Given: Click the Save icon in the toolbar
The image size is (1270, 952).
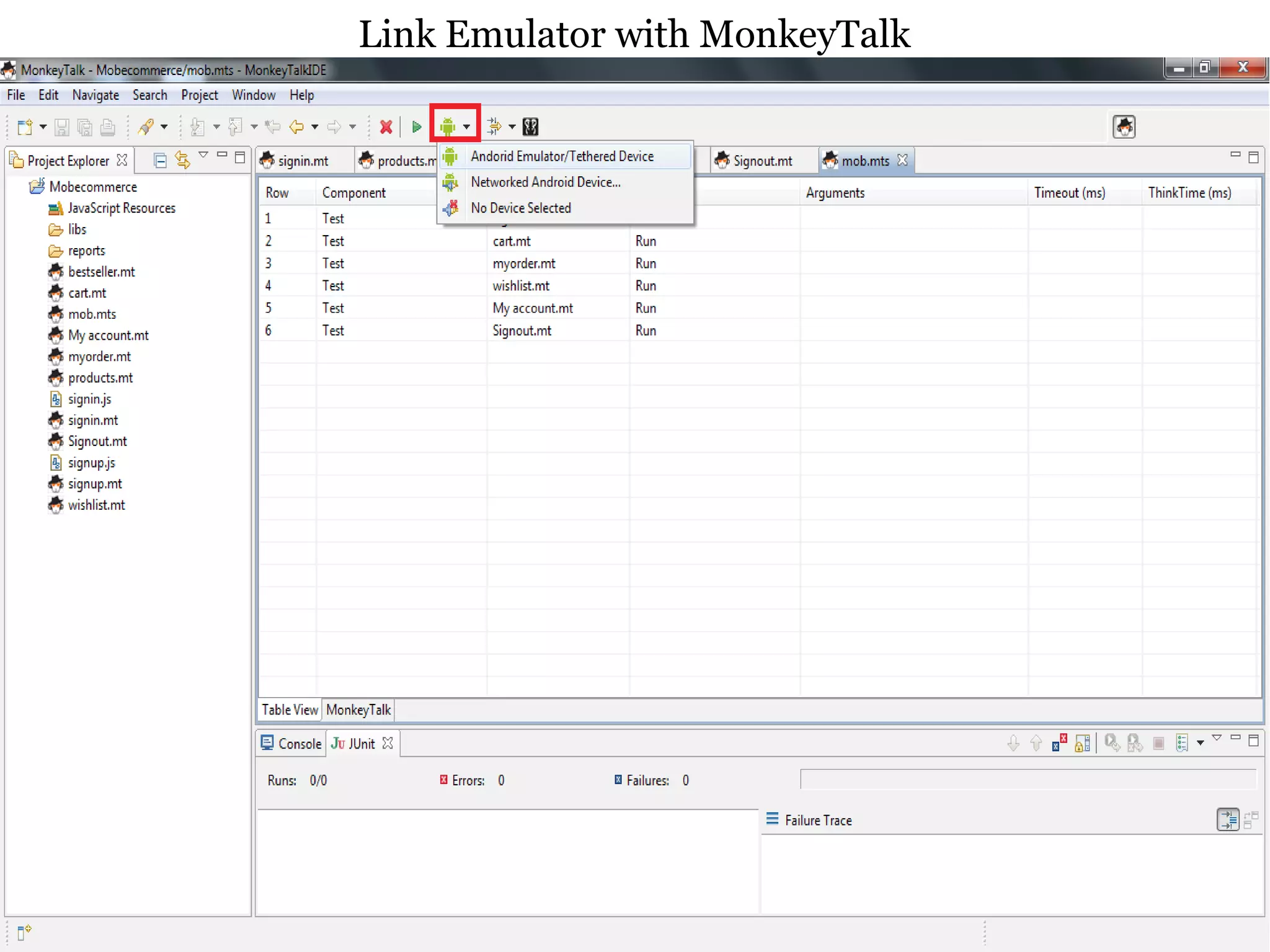Looking at the screenshot, I should 61,127.
